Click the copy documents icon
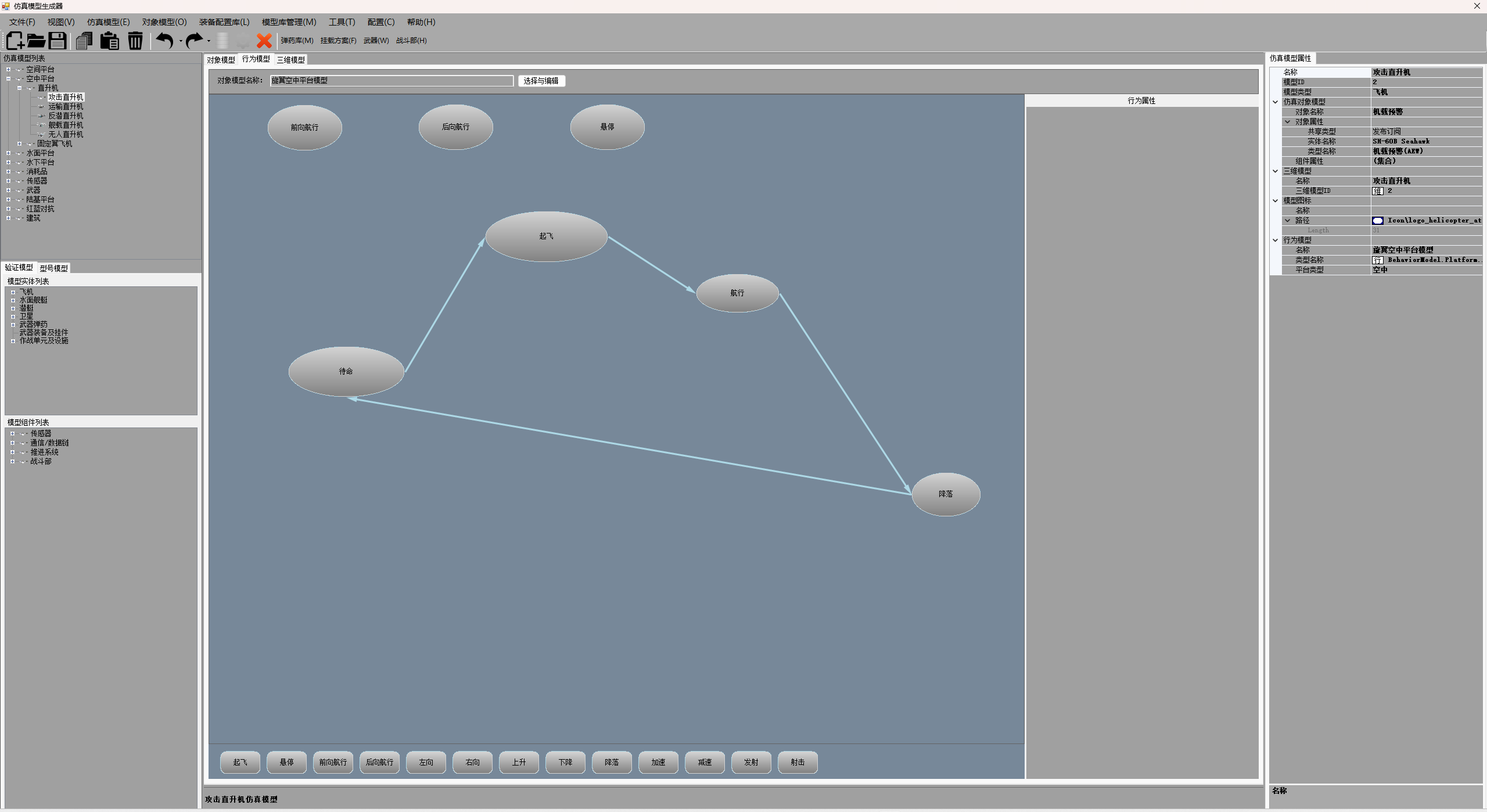1487x812 pixels. pyautogui.click(x=85, y=41)
